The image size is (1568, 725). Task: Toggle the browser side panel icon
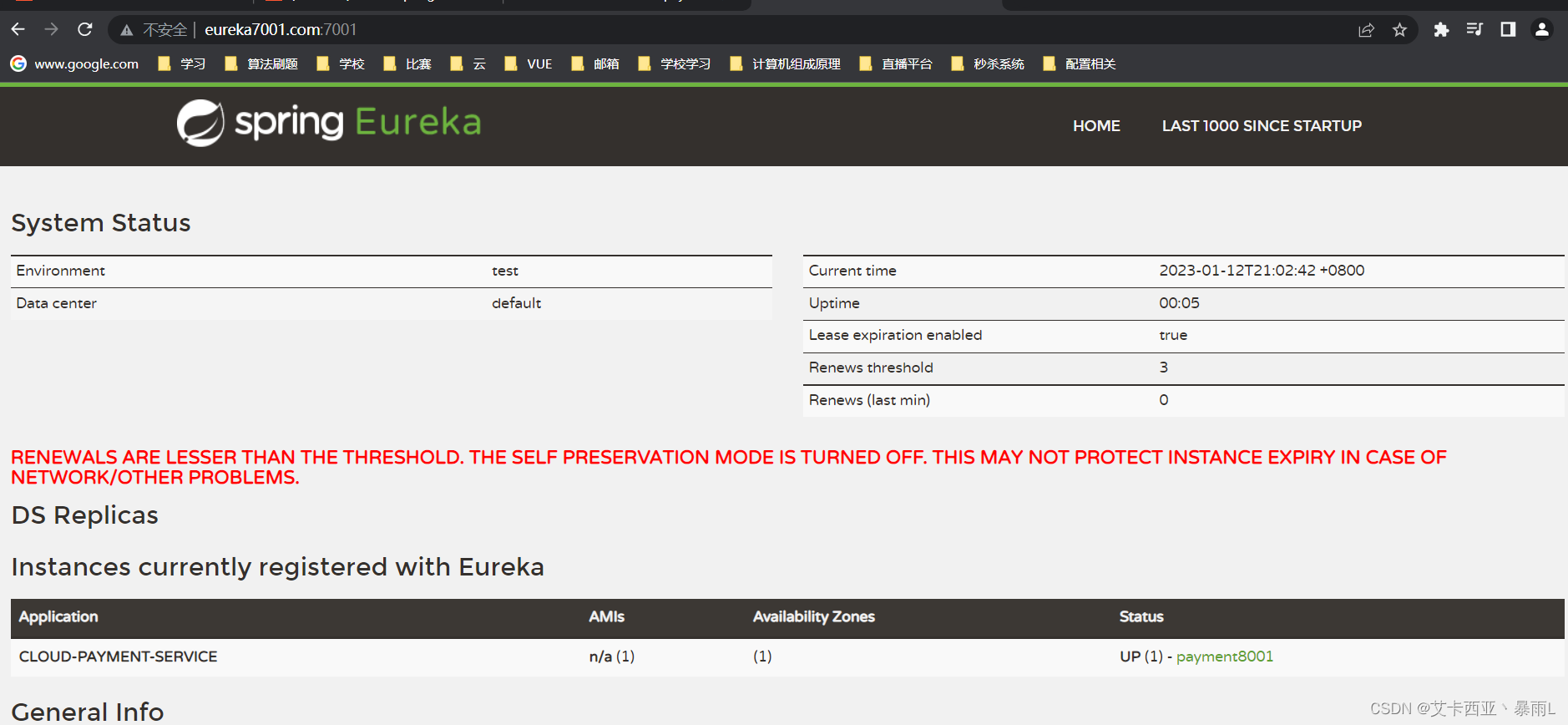point(1508,30)
